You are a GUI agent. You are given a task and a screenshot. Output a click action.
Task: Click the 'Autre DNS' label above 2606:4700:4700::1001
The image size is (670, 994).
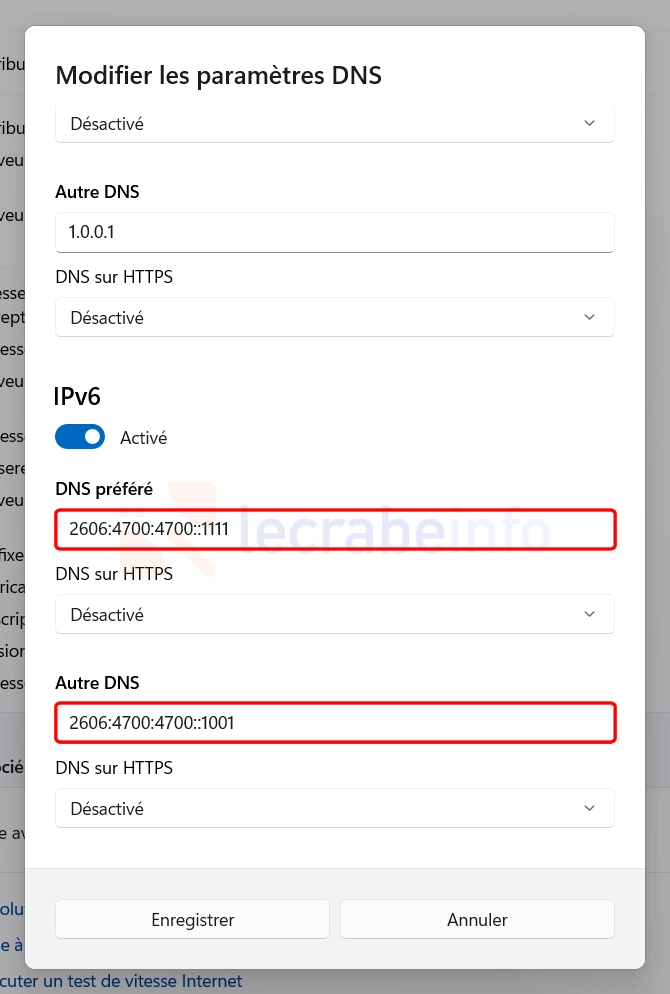click(97, 683)
